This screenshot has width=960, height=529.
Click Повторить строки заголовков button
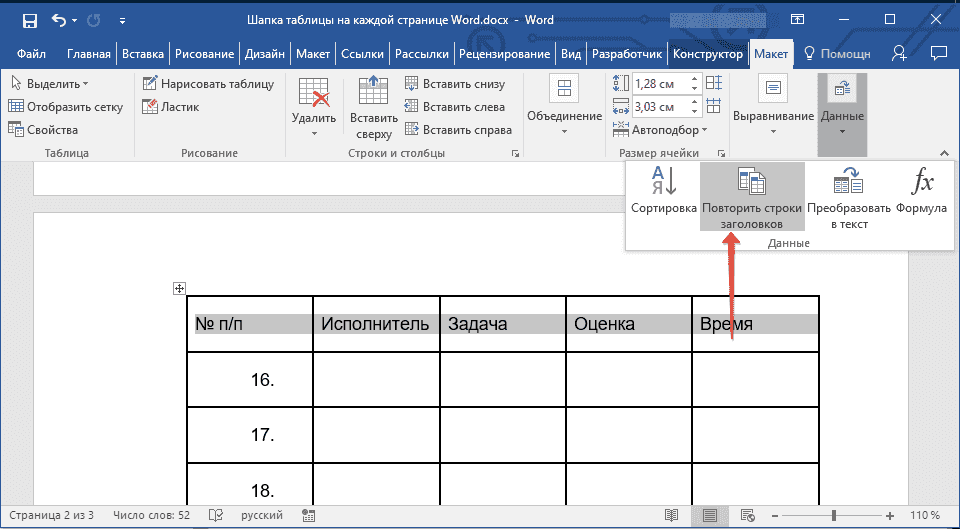(752, 197)
